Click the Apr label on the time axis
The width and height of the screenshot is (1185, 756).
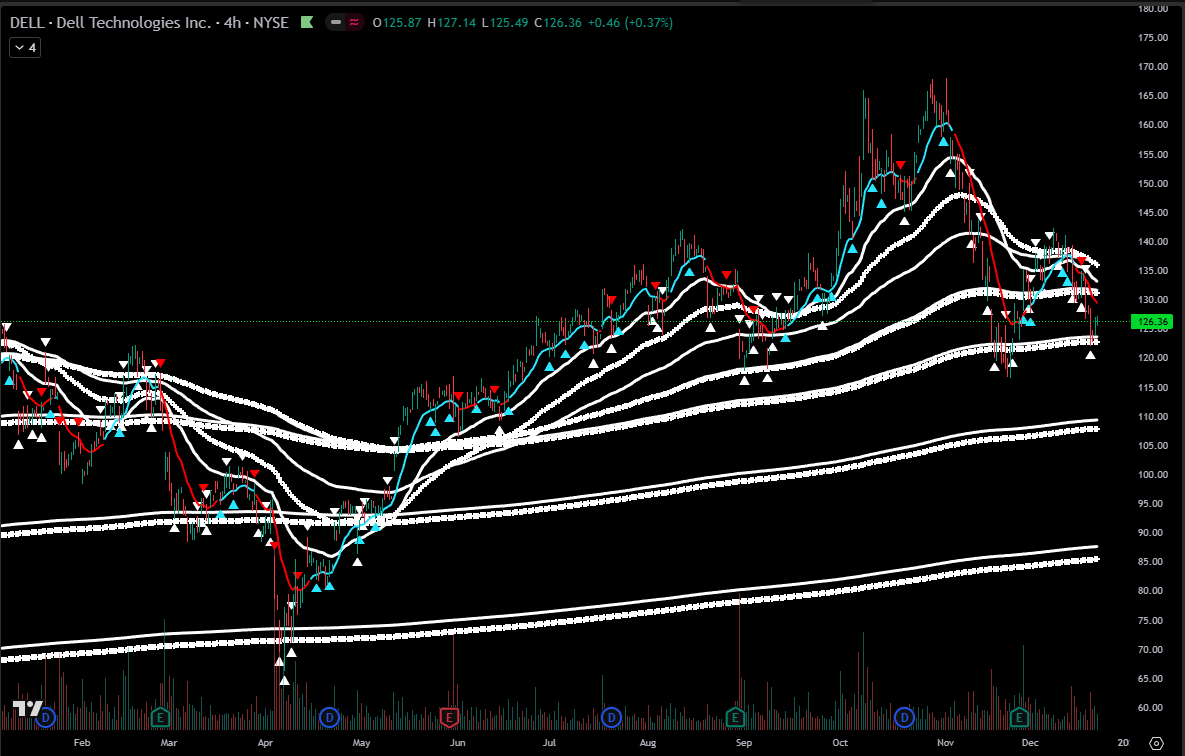coord(265,742)
